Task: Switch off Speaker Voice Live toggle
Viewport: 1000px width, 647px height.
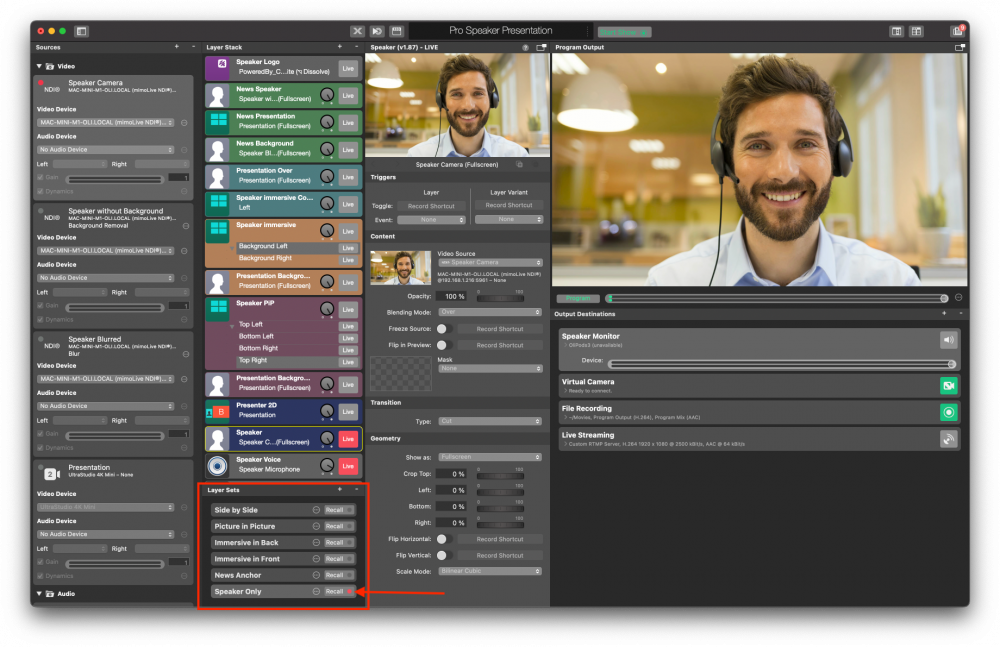Action: [348, 466]
